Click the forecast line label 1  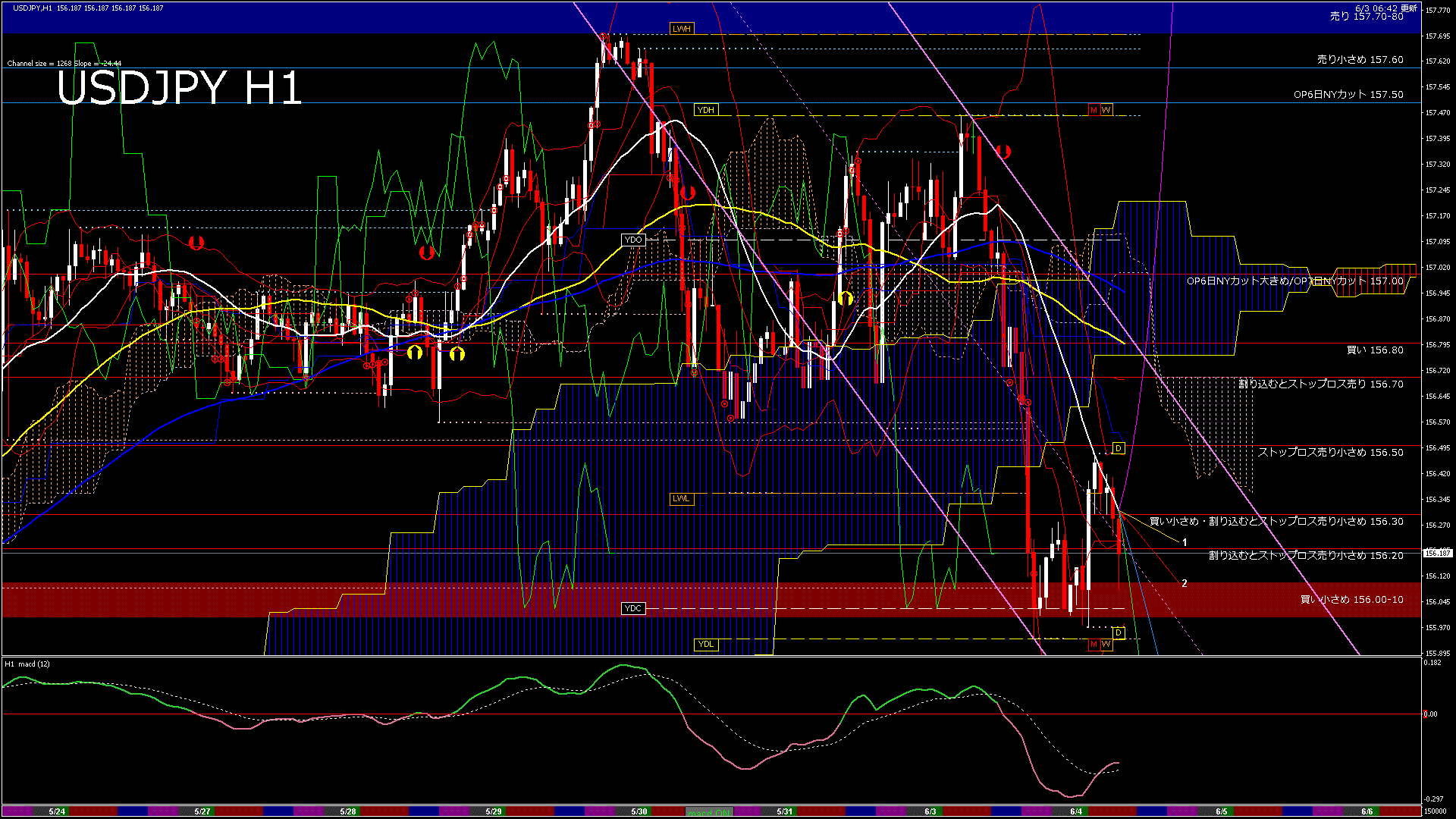[x=1185, y=542]
